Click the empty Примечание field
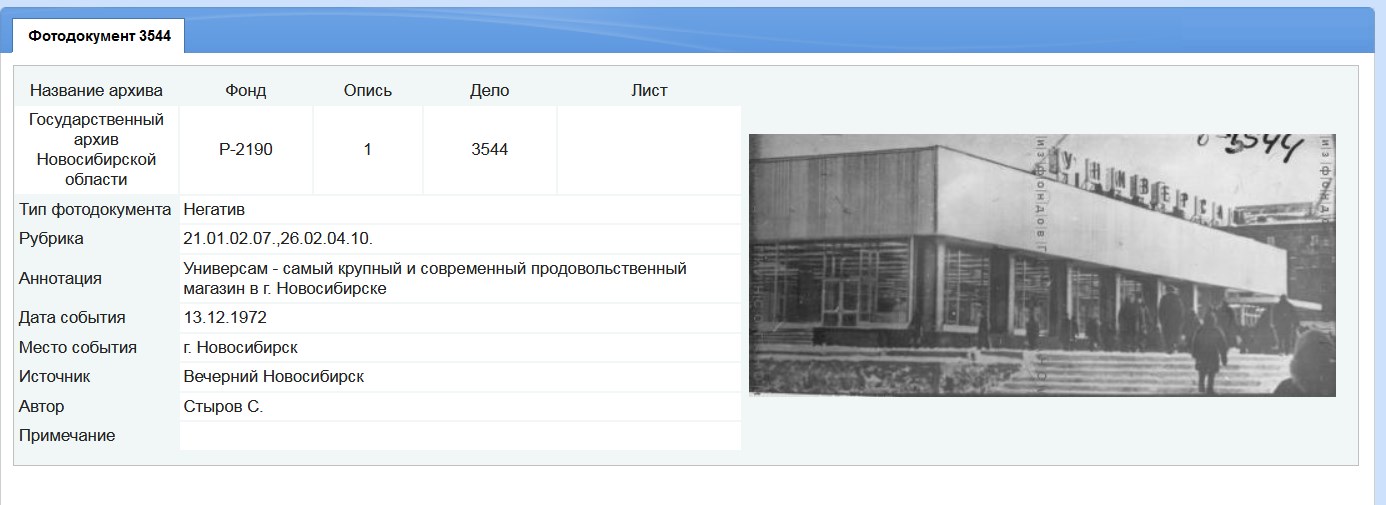Screen dimensions: 1386x505 coord(460,435)
